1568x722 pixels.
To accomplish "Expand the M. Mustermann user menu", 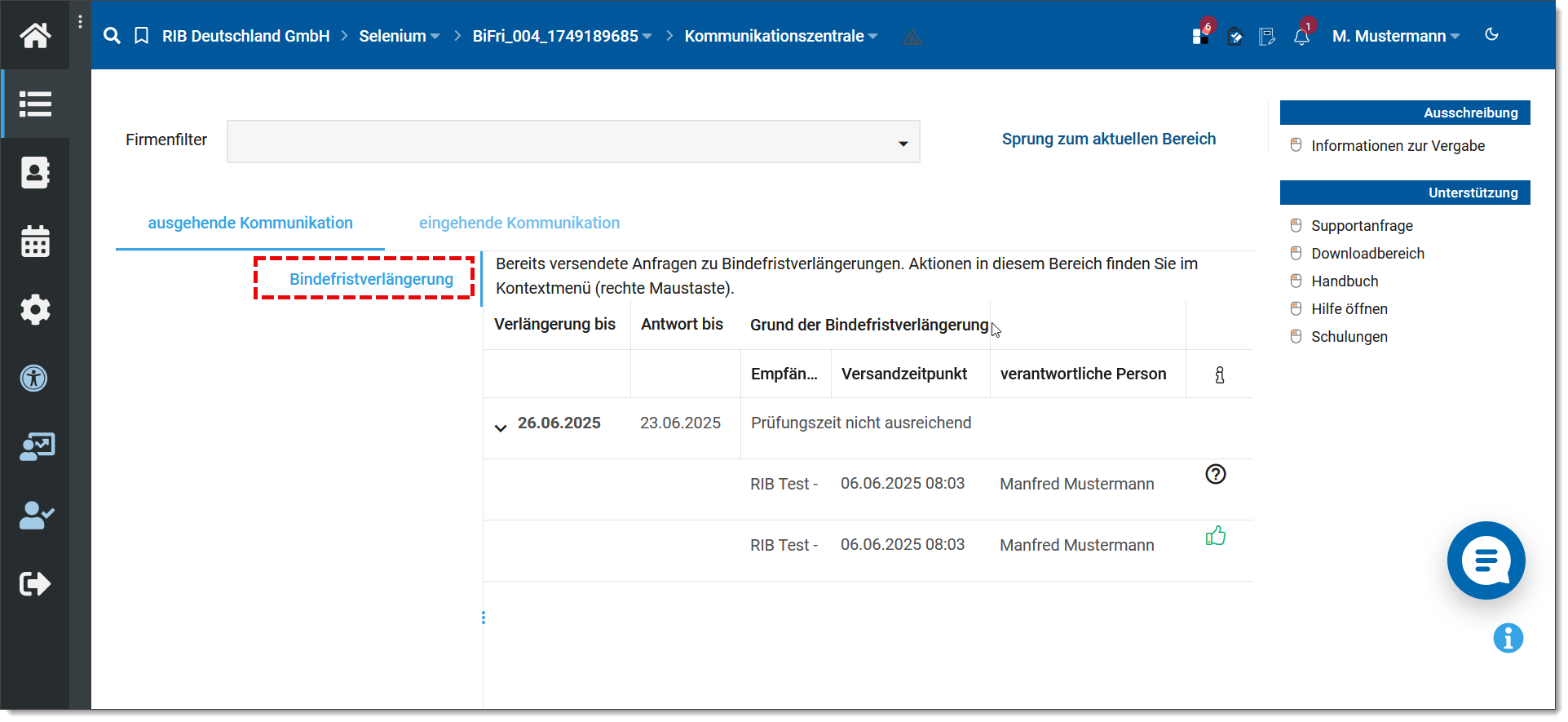I will click(x=1395, y=37).
